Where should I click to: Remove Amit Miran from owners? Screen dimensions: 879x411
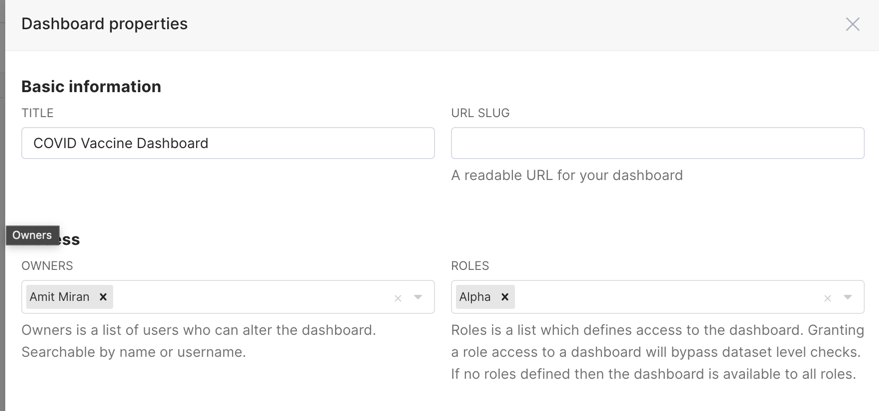(103, 297)
